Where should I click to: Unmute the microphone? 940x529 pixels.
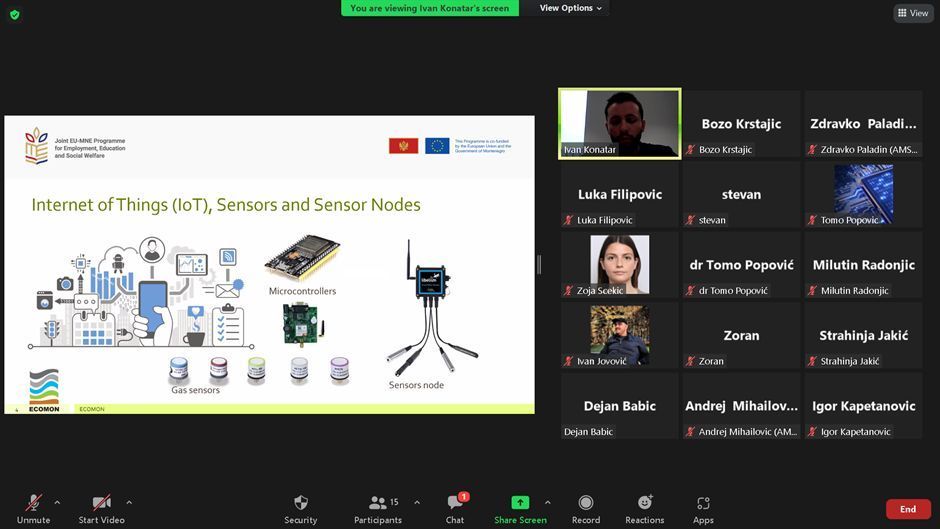(x=33, y=503)
